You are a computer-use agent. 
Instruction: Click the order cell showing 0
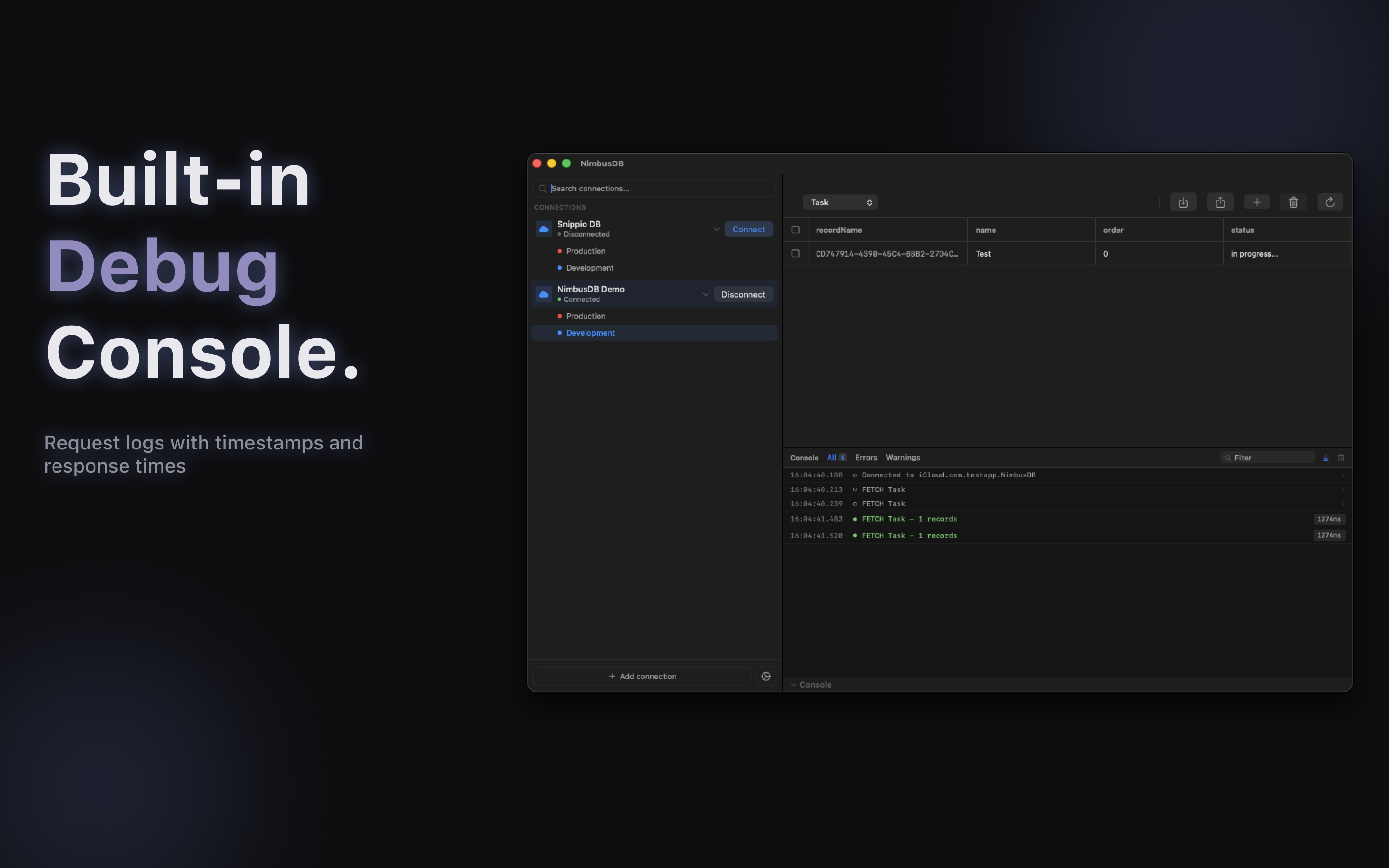pyautogui.click(x=1159, y=253)
